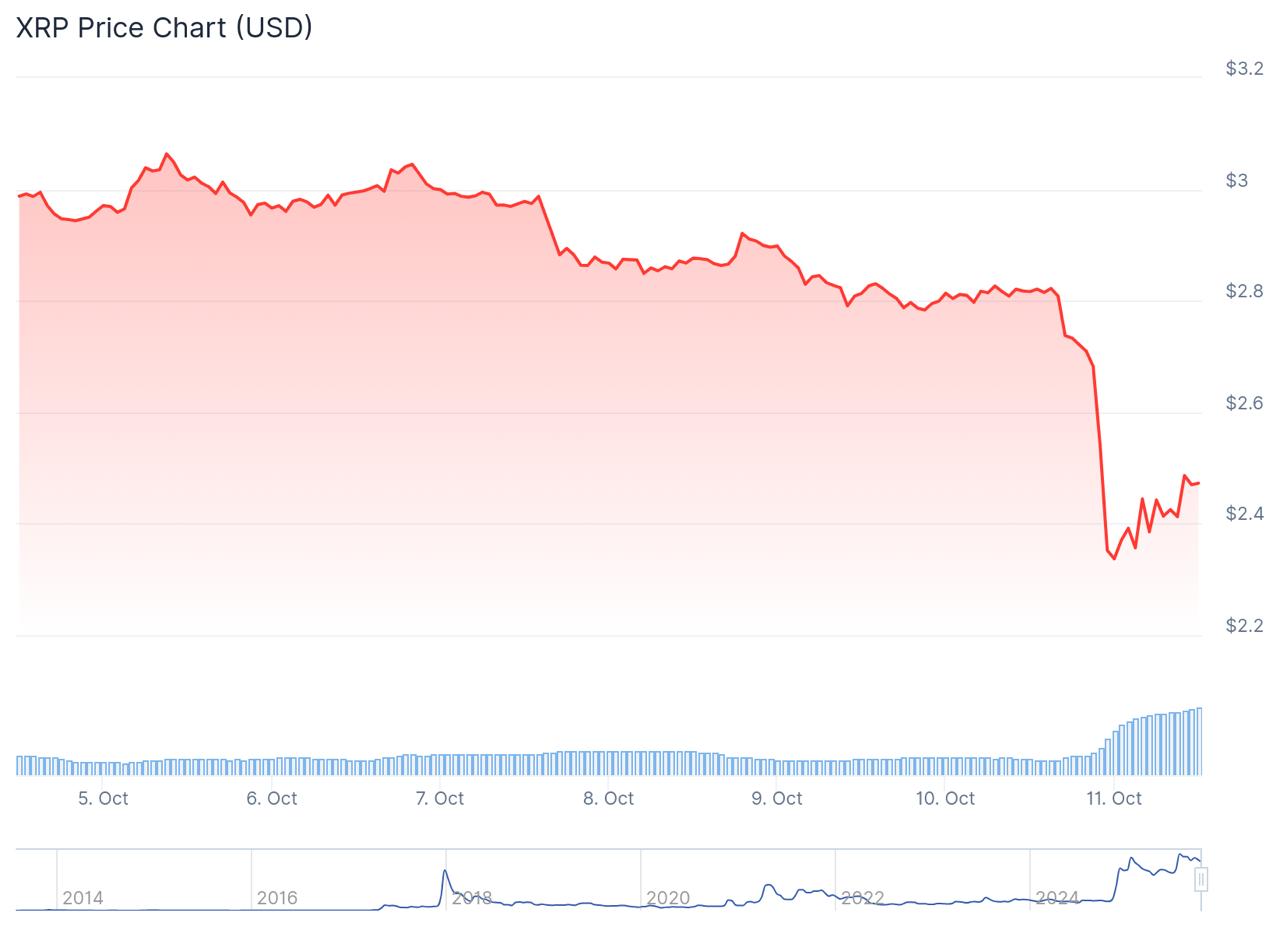Viewport: 1280px width, 934px height.
Task: Click the 2020 label in the navigator
Action: tap(668, 898)
